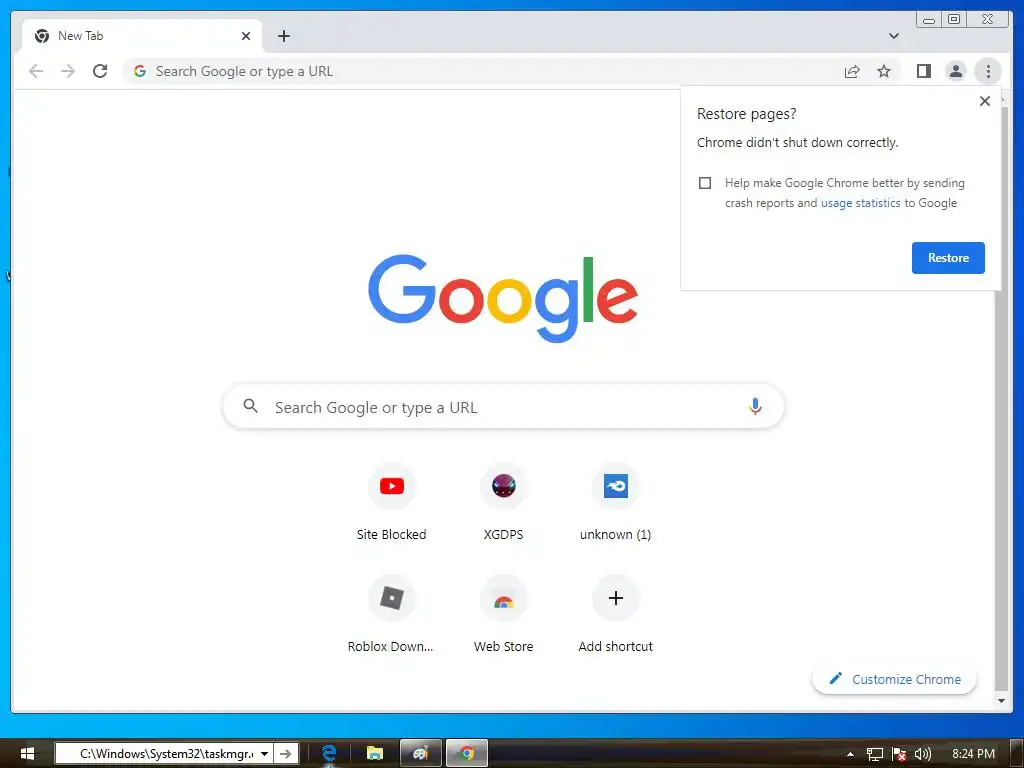
Task: Open the Action Center flag
Action: (x=899, y=754)
